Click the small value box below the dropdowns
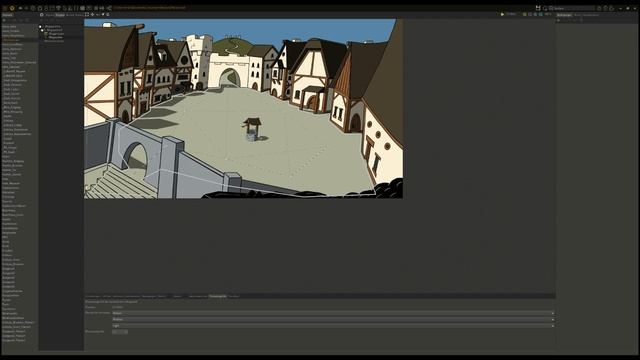 pos(120,332)
